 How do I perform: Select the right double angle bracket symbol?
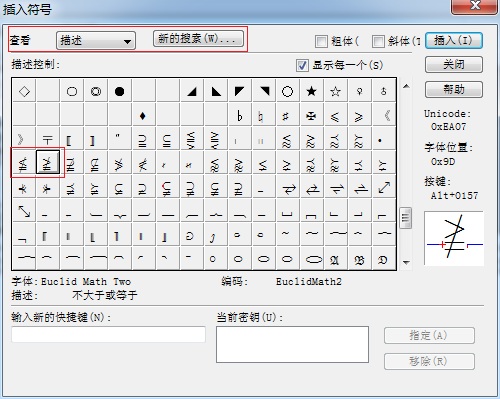[x=21, y=139]
